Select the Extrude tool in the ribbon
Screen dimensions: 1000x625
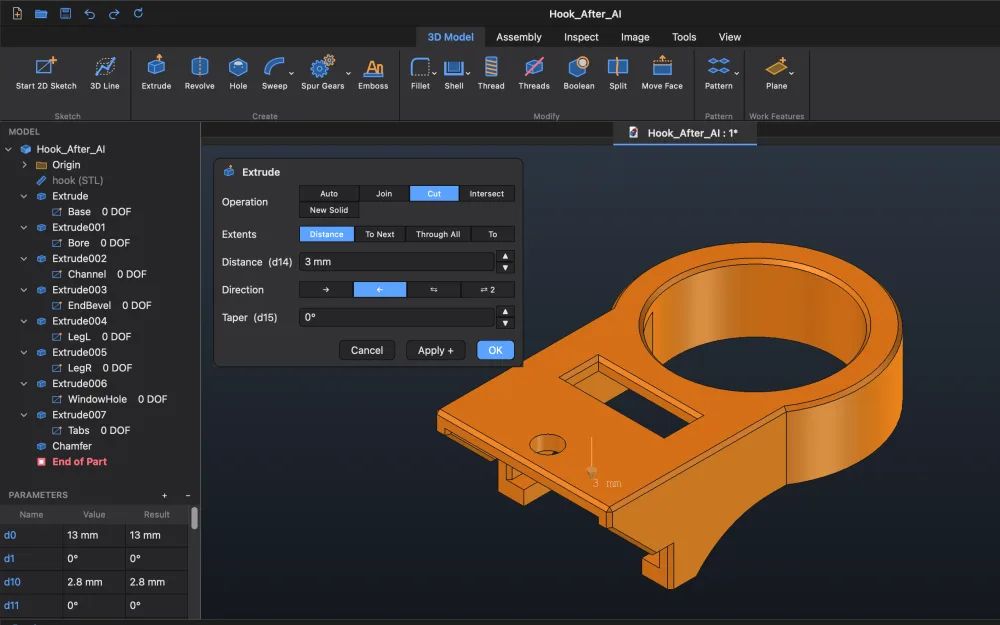coord(156,73)
